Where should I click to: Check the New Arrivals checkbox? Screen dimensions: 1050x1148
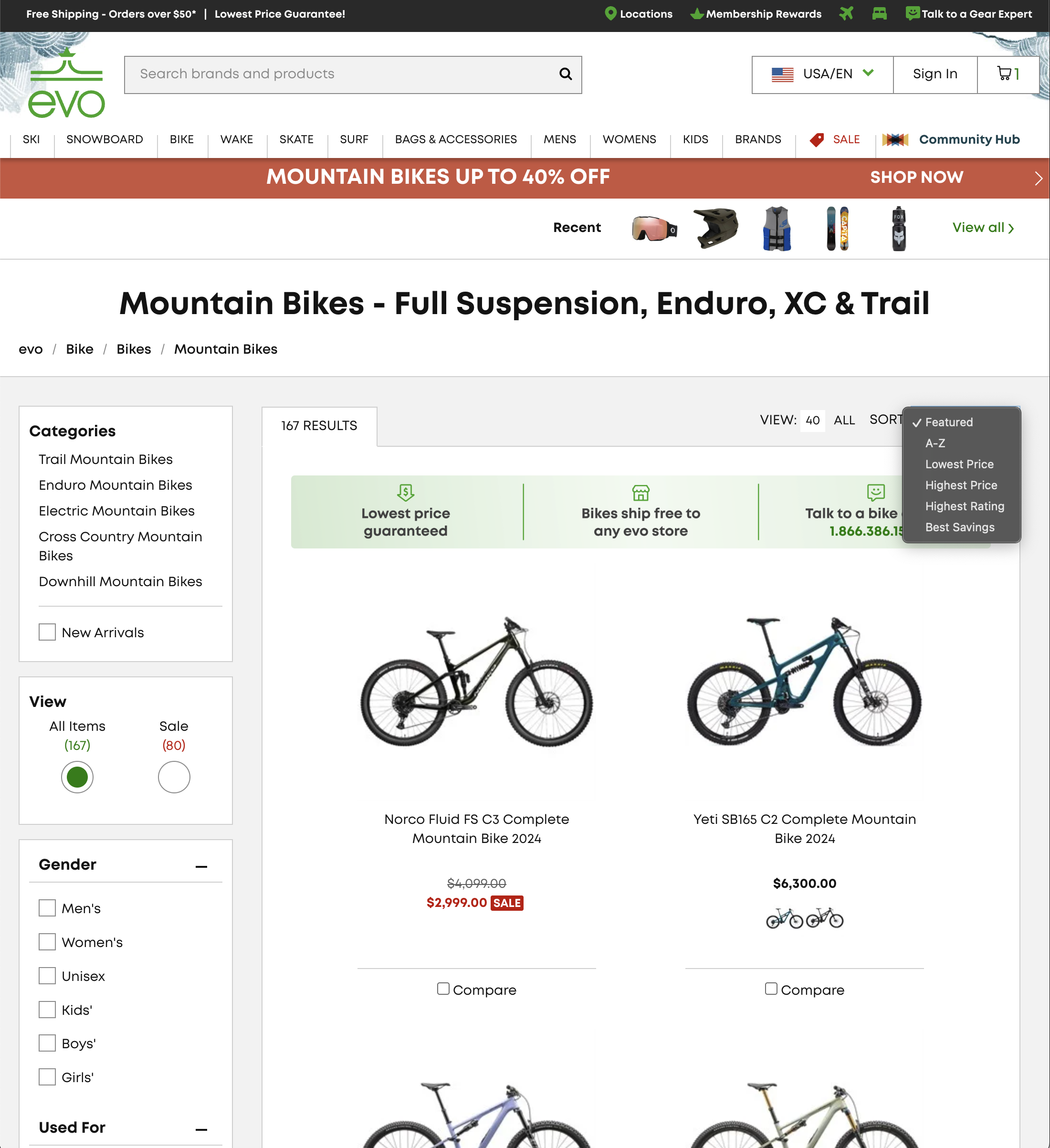pyautogui.click(x=47, y=632)
